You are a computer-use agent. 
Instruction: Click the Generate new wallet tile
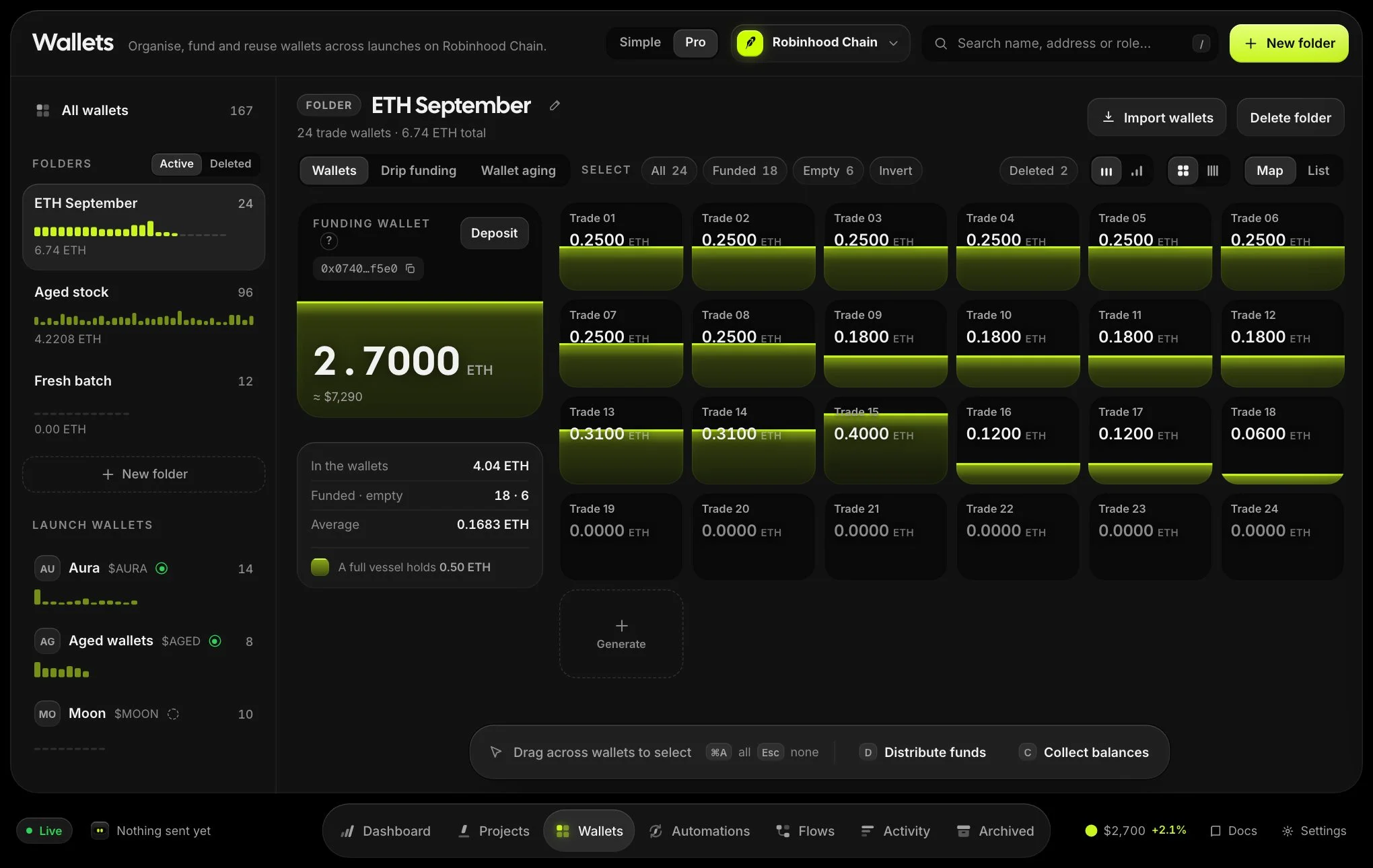pos(621,634)
